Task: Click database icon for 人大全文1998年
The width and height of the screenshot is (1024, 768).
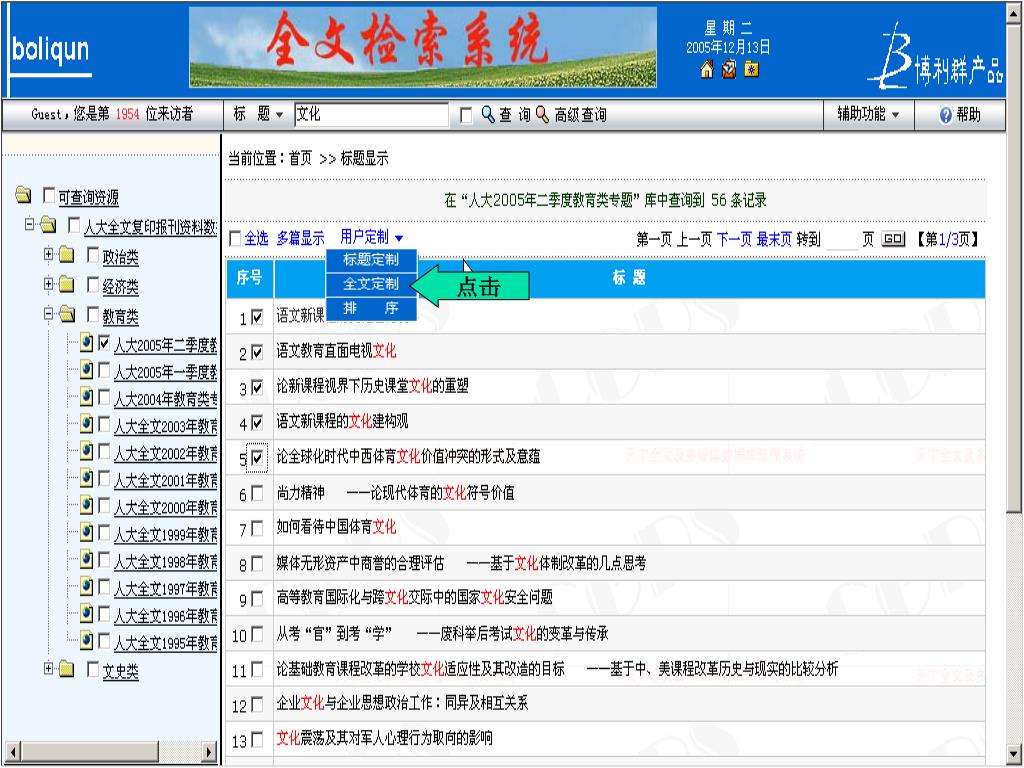Action: pos(87,559)
